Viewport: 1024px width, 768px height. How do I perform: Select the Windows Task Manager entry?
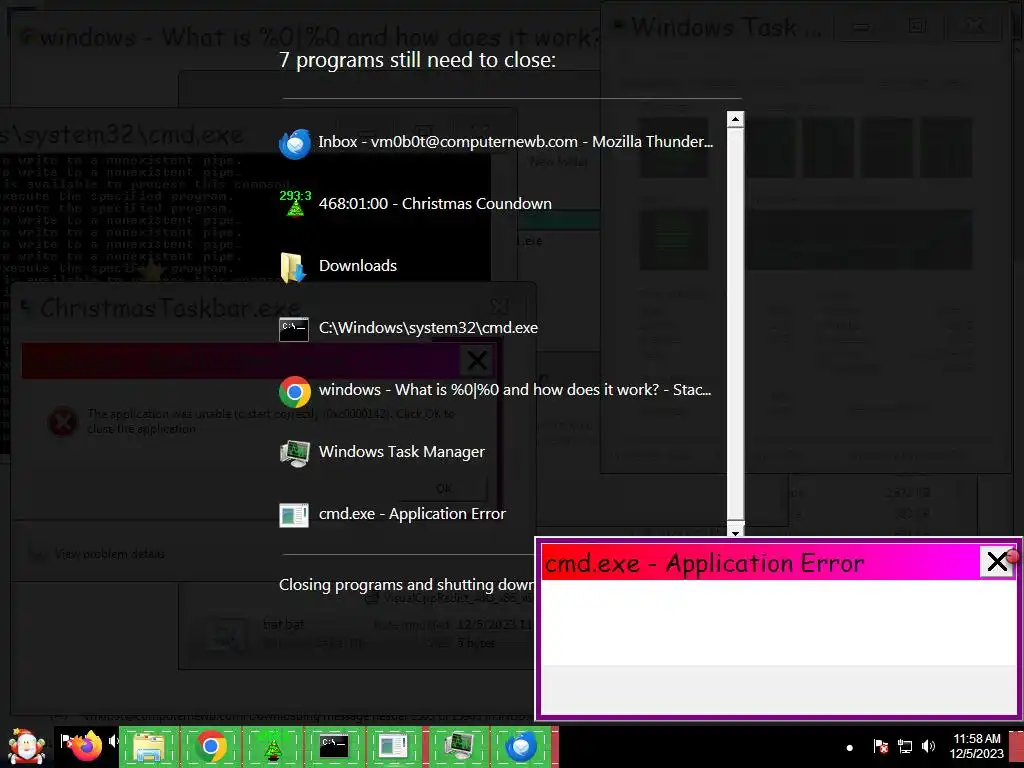[382, 452]
